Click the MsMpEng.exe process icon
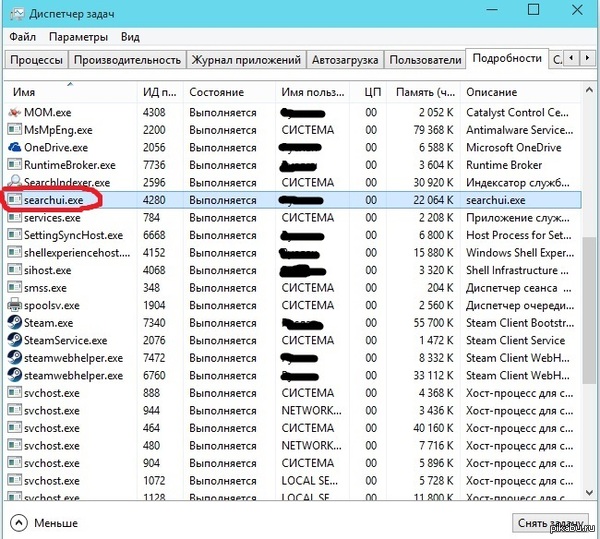The width and height of the screenshot is (600, 539). tap(14, 130)
